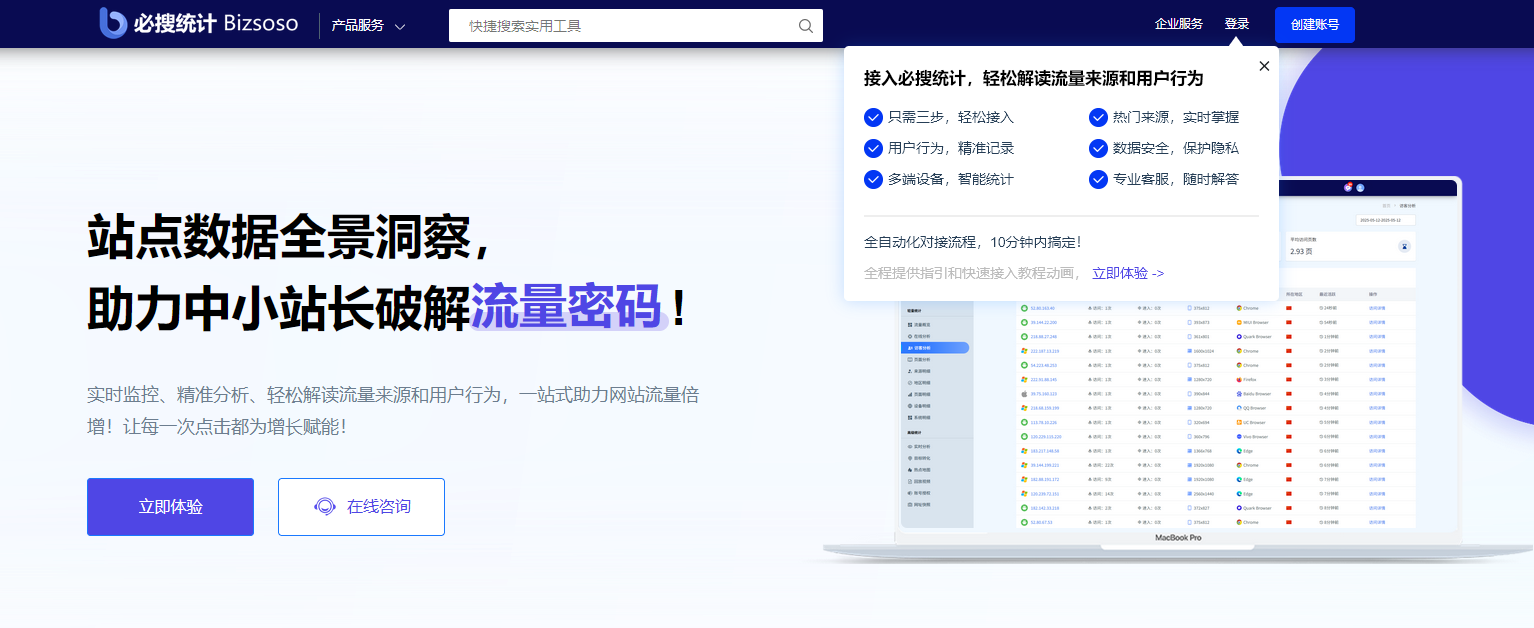This screenshot has height=628, width=1534.
Task: Click the highlighted sidebar item in dashboard preview
Action: pos(936,348)
